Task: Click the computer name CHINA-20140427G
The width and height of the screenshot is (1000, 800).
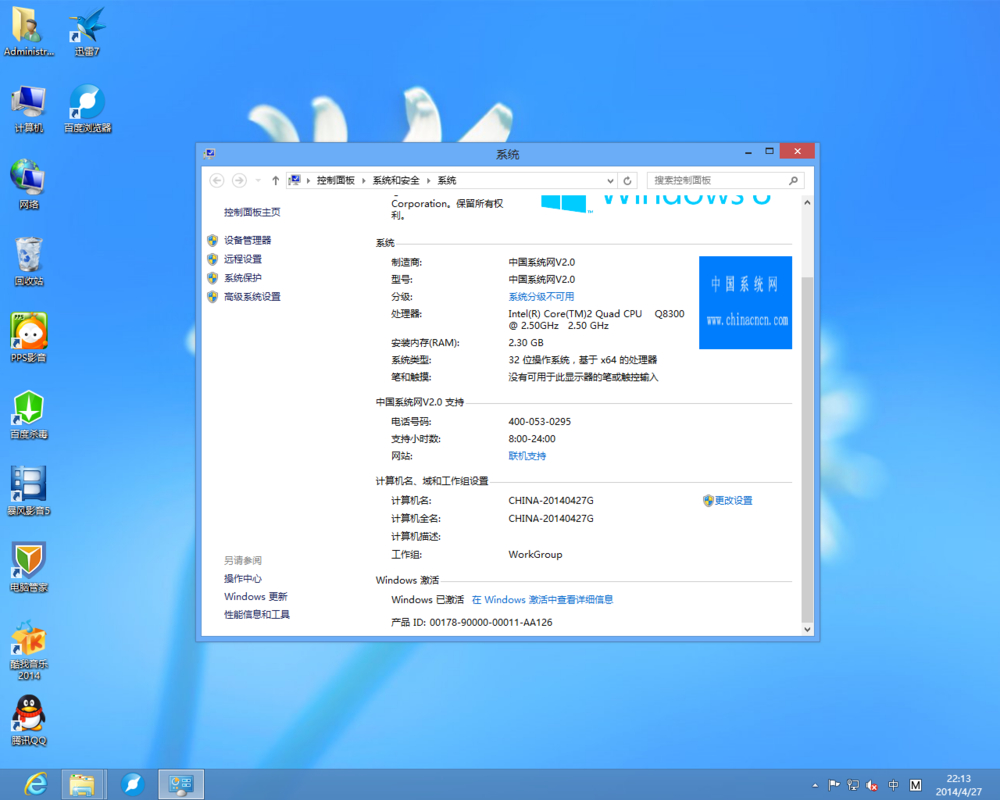Action: [x=551, y=501]
